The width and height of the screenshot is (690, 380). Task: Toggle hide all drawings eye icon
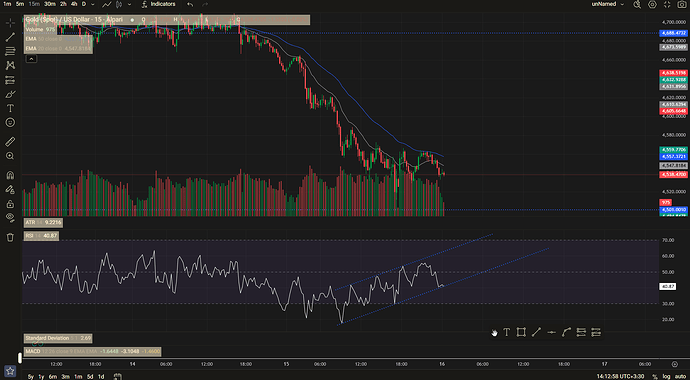click(x=10, y=217)
